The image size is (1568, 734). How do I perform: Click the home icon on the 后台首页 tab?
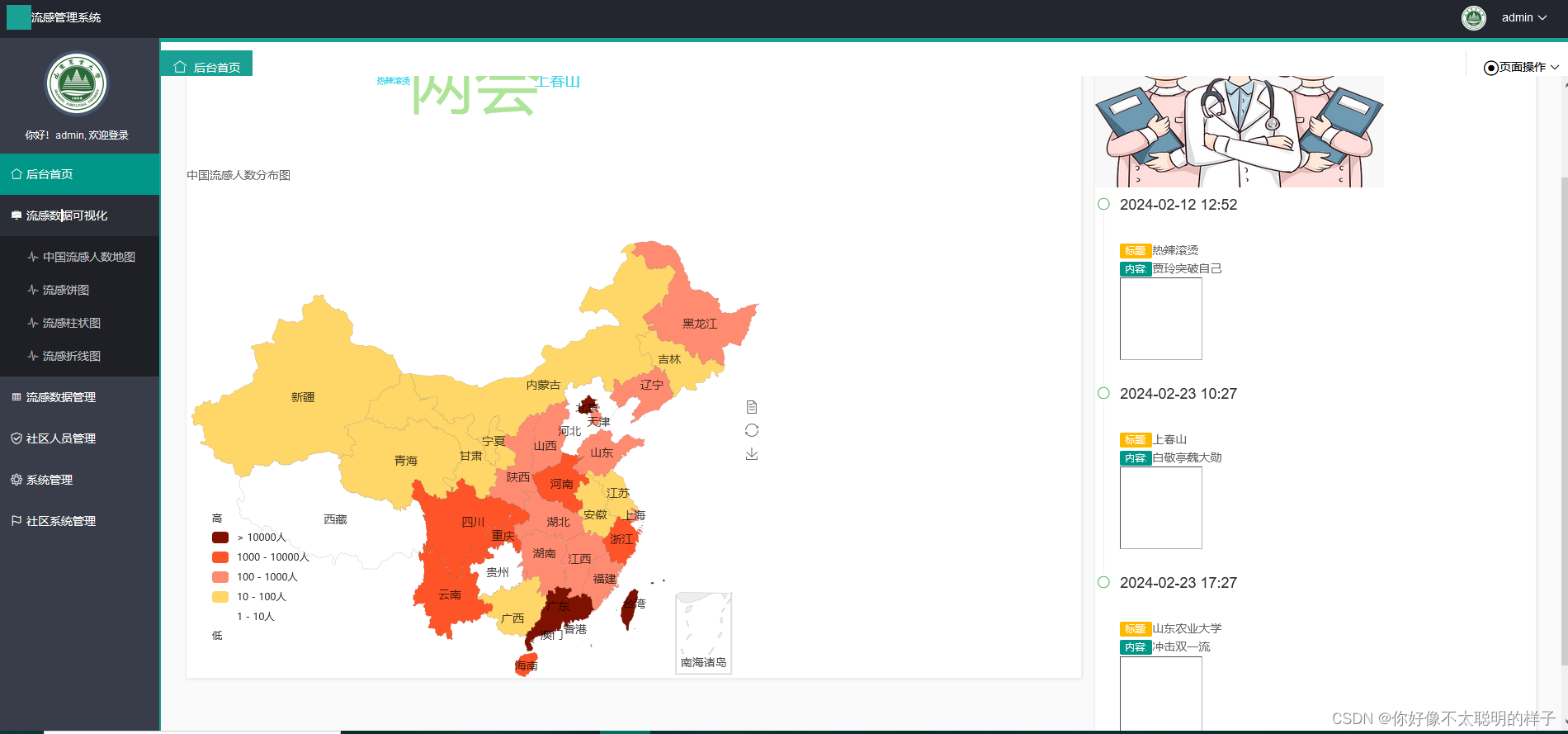180,67
